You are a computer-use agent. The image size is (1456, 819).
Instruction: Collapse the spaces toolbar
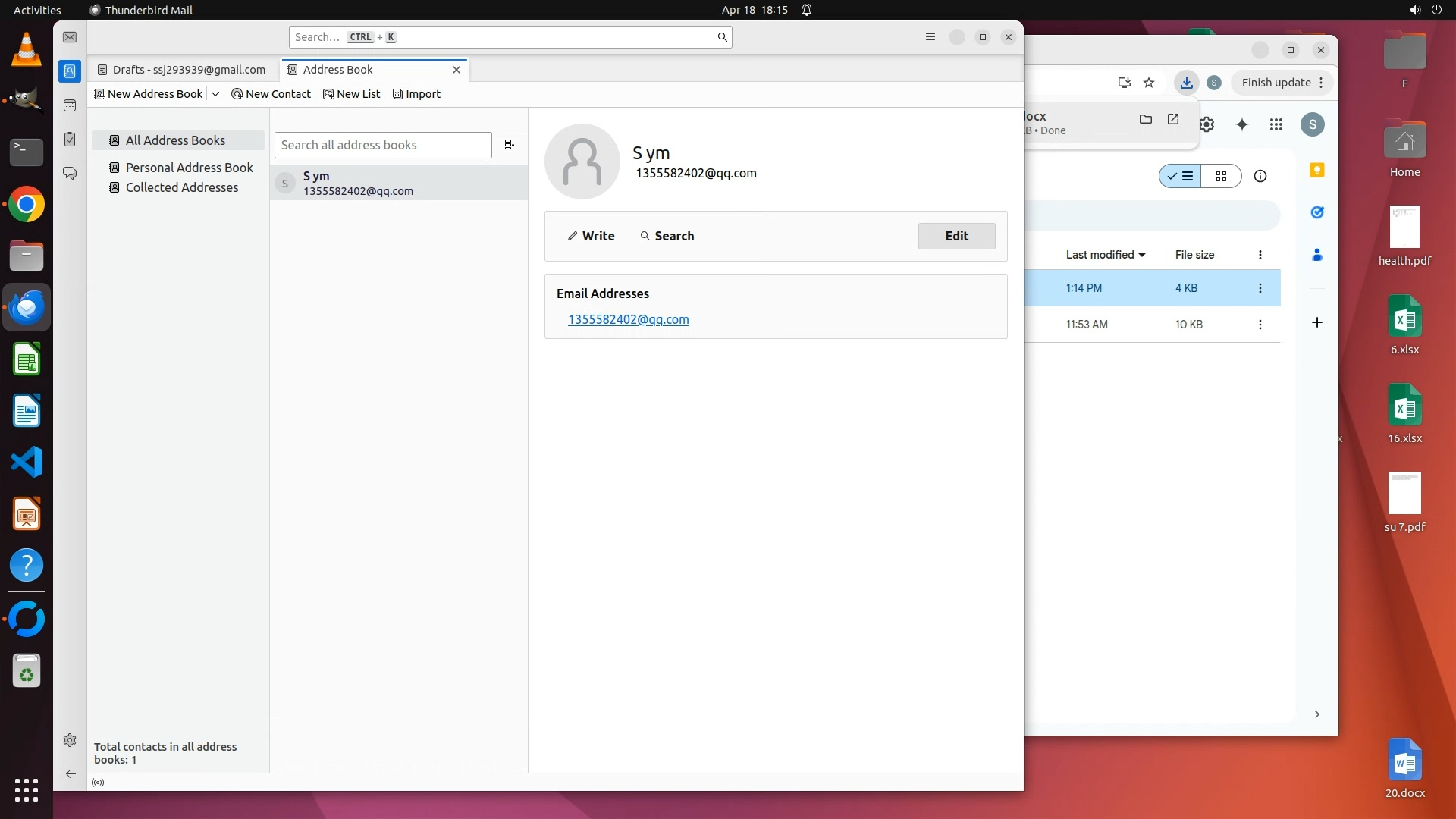pyautogui.click(x=70, y=773)
